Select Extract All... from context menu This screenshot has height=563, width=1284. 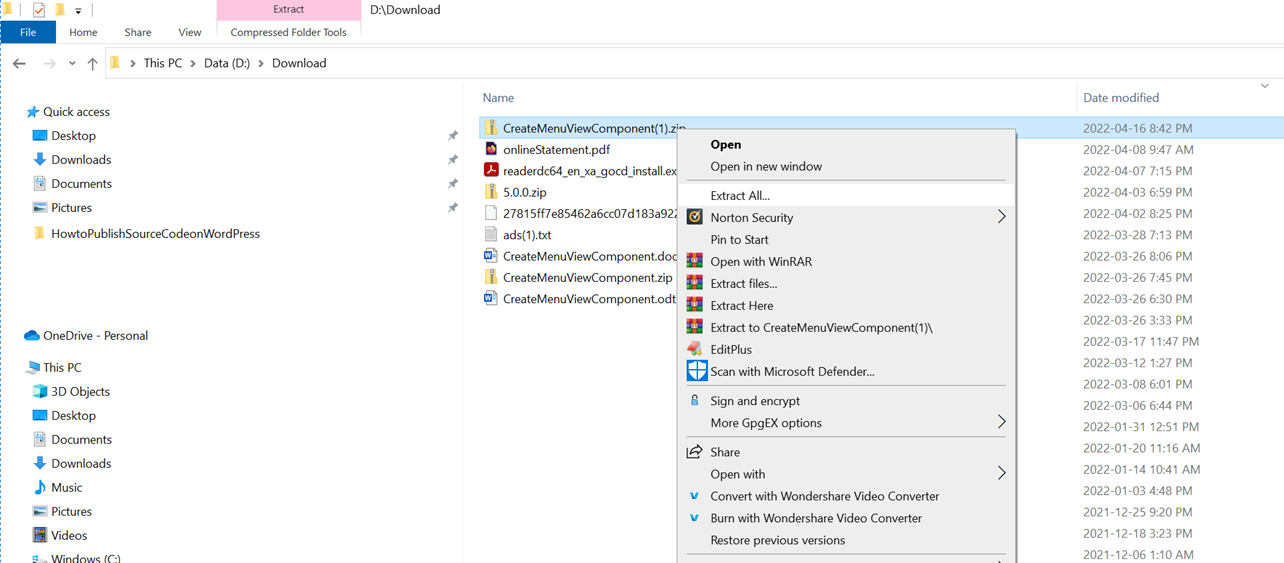click(740, 196)
